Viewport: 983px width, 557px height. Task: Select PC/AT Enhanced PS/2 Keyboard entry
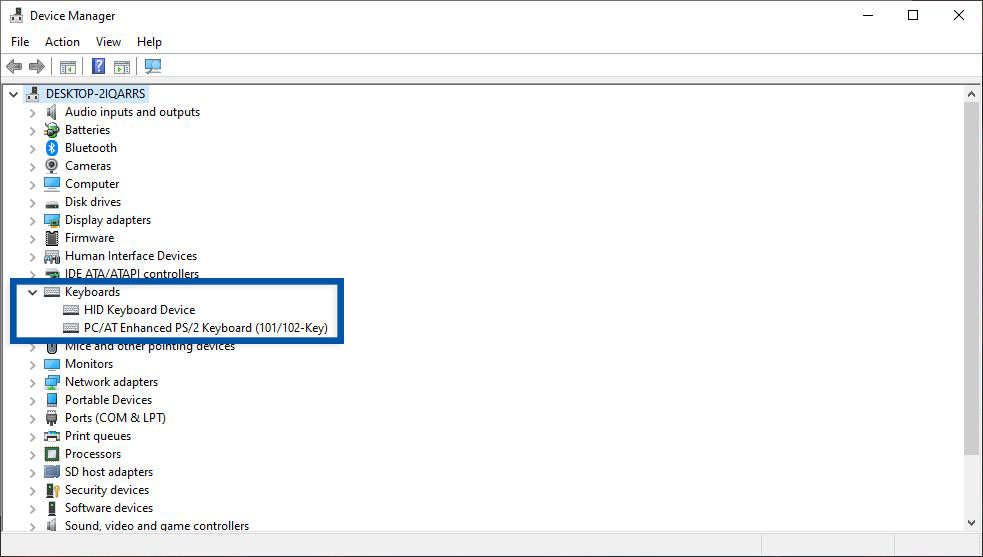tap(206, 328)
